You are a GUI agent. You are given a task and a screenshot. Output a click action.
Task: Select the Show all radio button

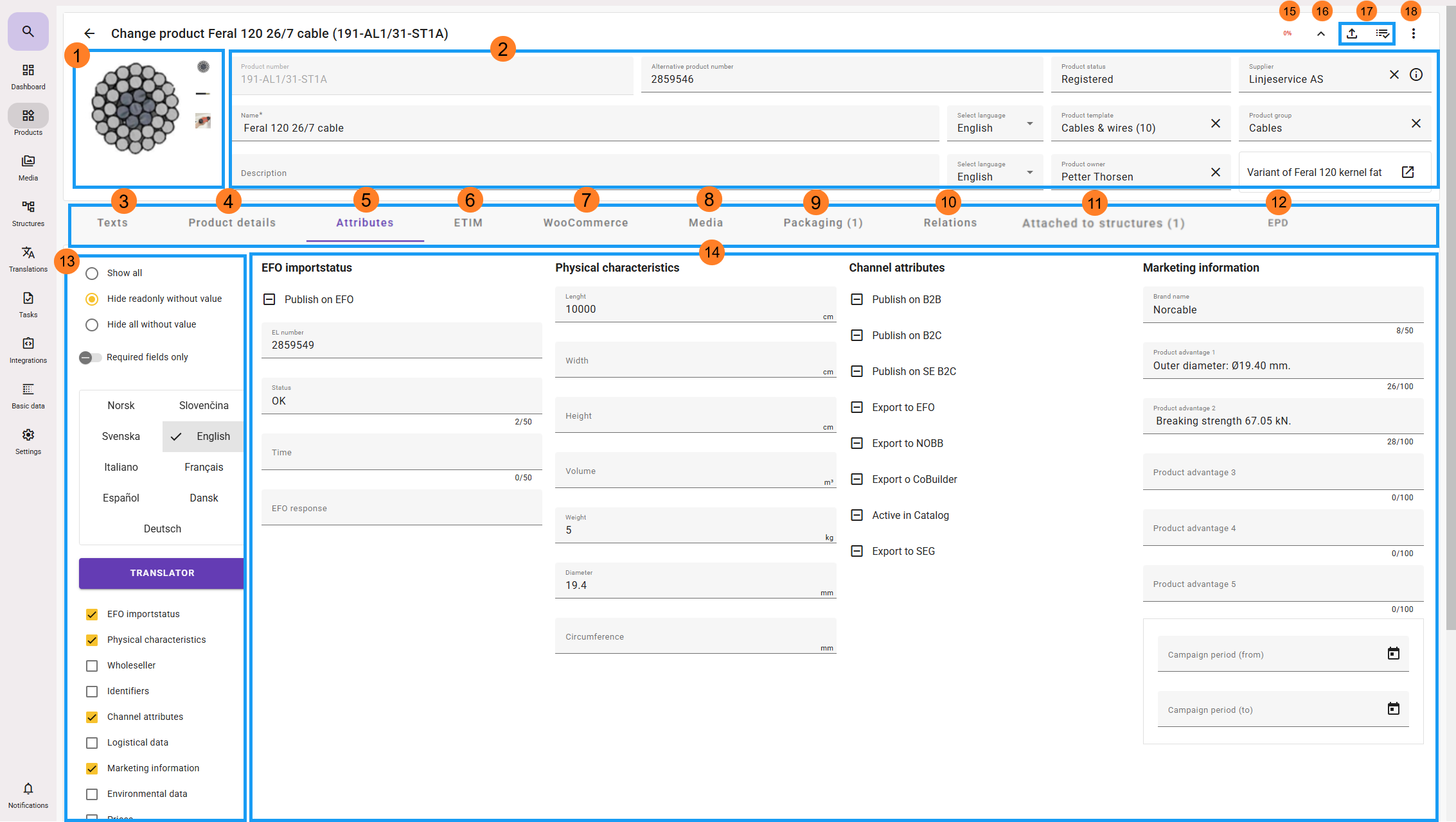pos(92,274)
